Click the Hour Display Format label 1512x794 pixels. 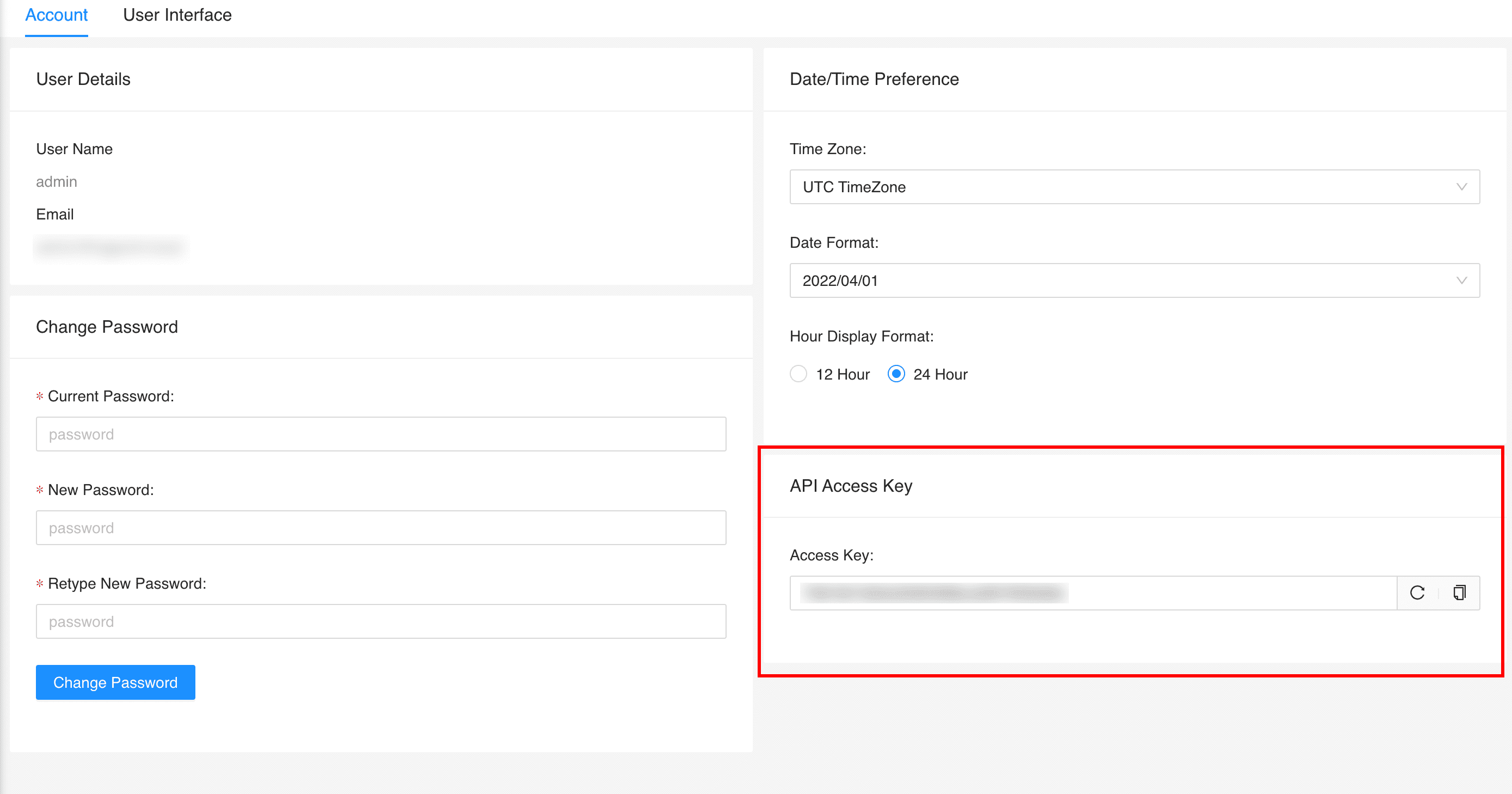[861, 337]
